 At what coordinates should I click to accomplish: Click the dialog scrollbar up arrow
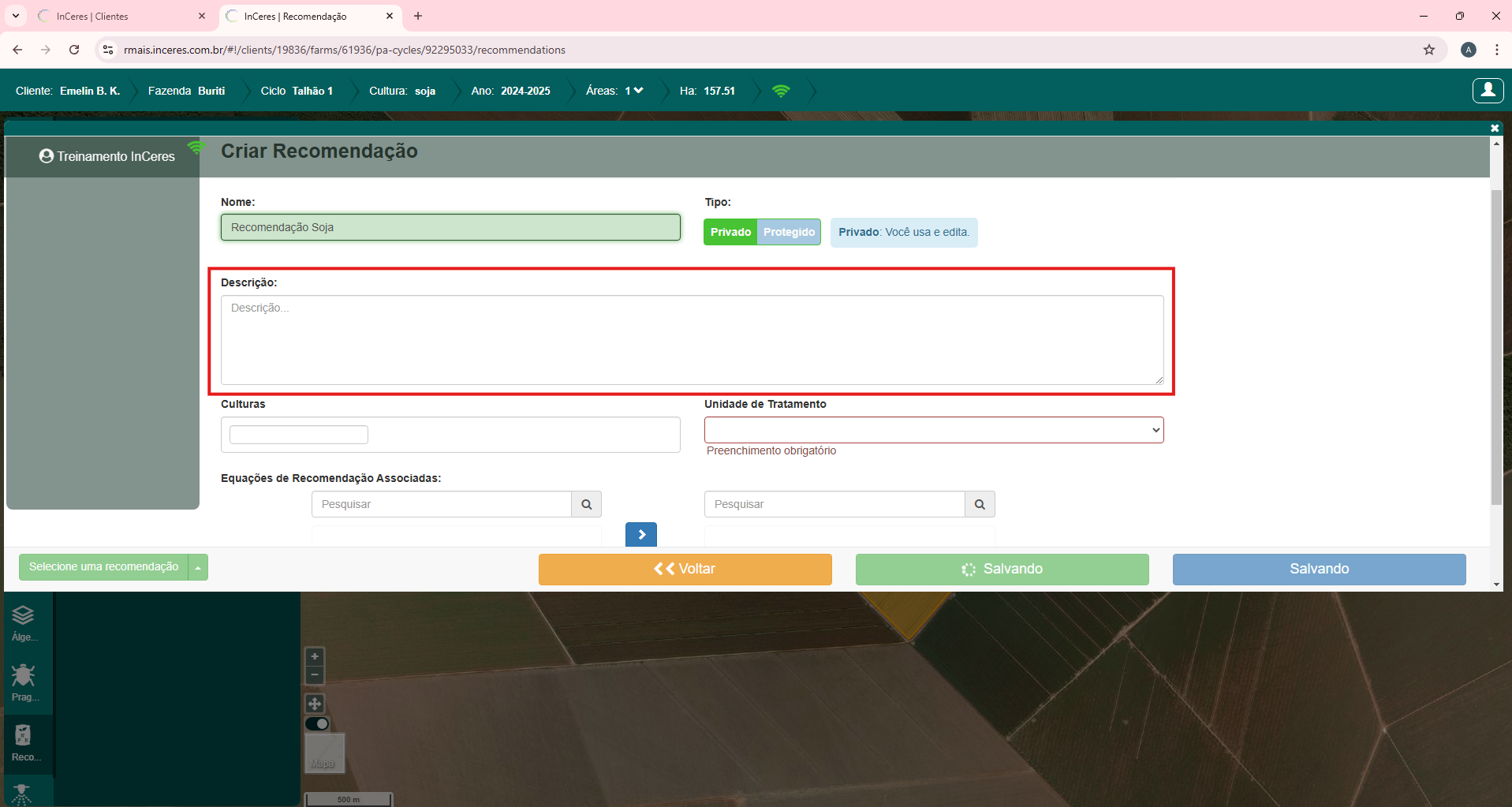pos(1496,144)
